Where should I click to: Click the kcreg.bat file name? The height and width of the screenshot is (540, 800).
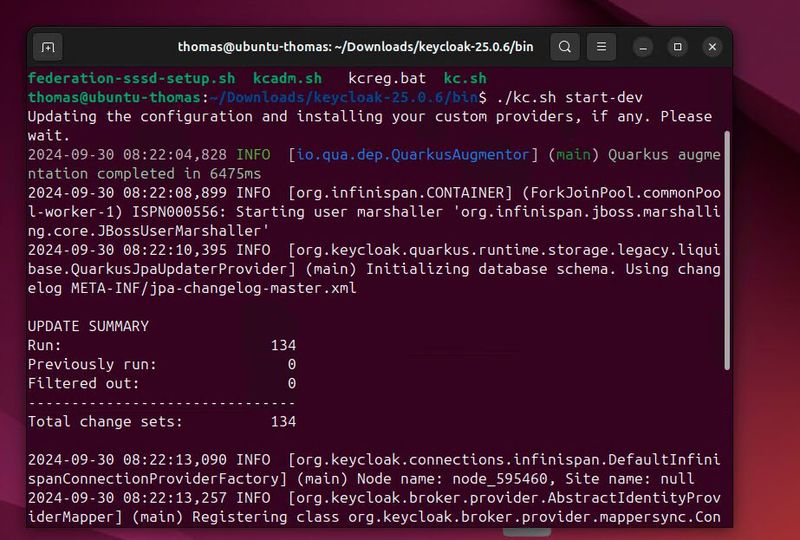tap(387, 79)
